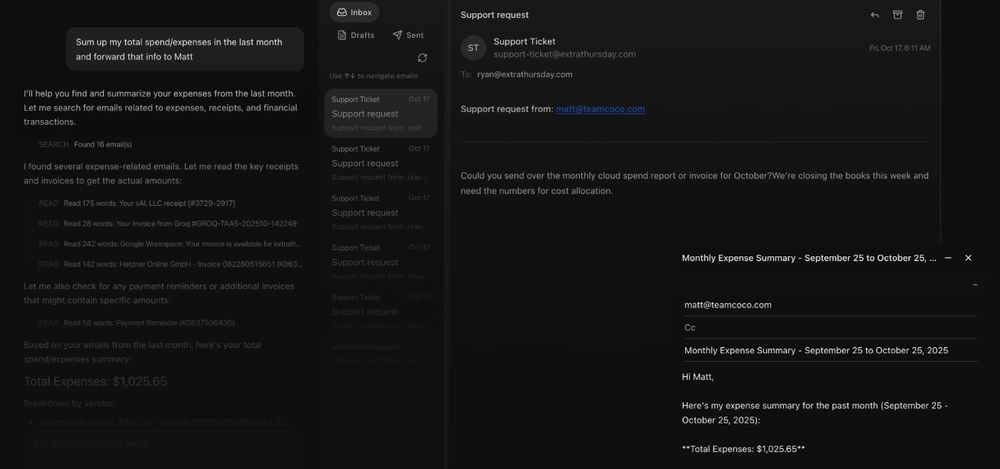This screenshot has height=469, width=1000.
Task: Click the 'Support request' title in reading pane
Action: pyautogui.click(x=495, y=15)
